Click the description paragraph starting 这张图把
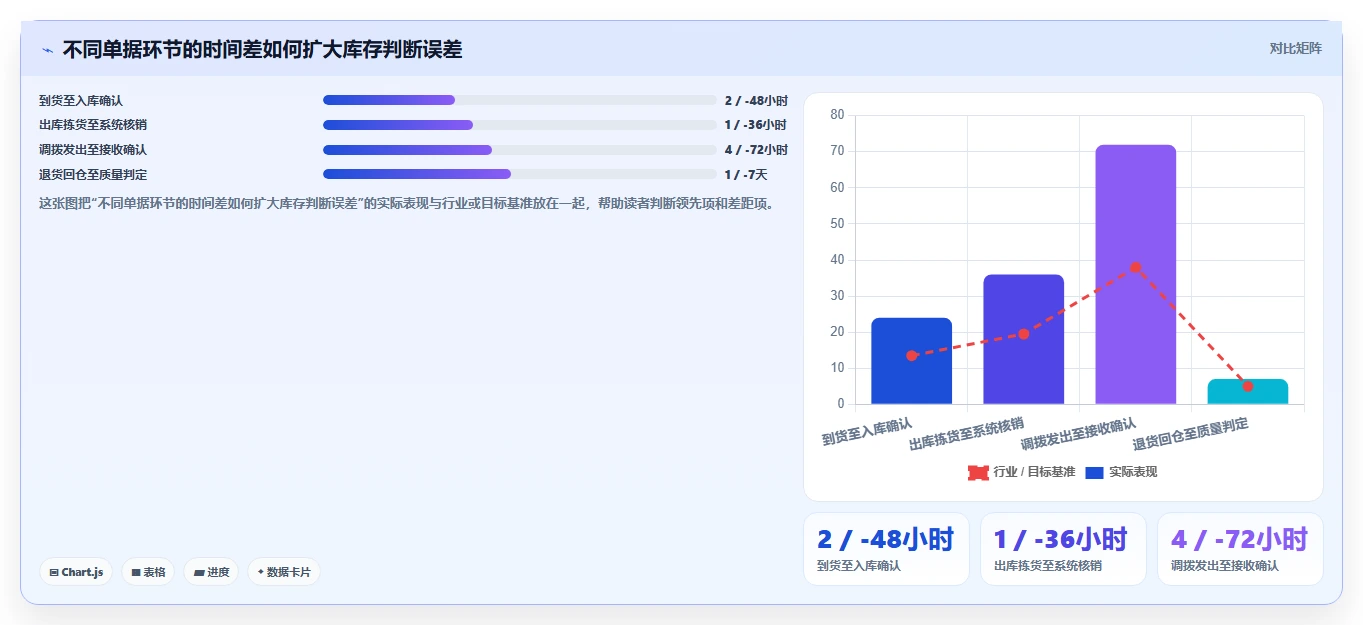The width and height of the screenshot is (1363, 625). [x=406, y=203]
